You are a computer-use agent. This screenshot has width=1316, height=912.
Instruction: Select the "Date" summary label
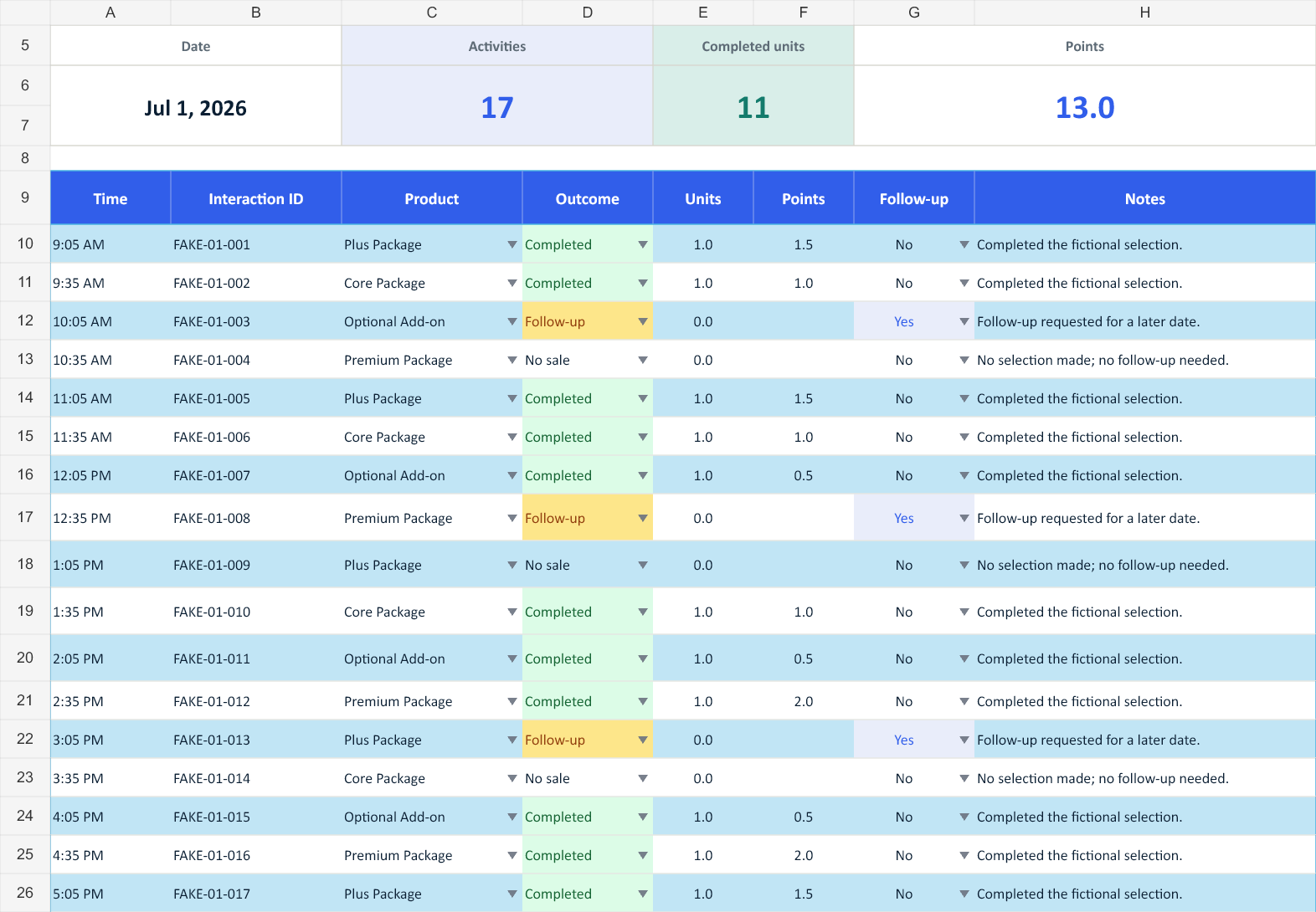pyautogui.click(x=196, y=47)
